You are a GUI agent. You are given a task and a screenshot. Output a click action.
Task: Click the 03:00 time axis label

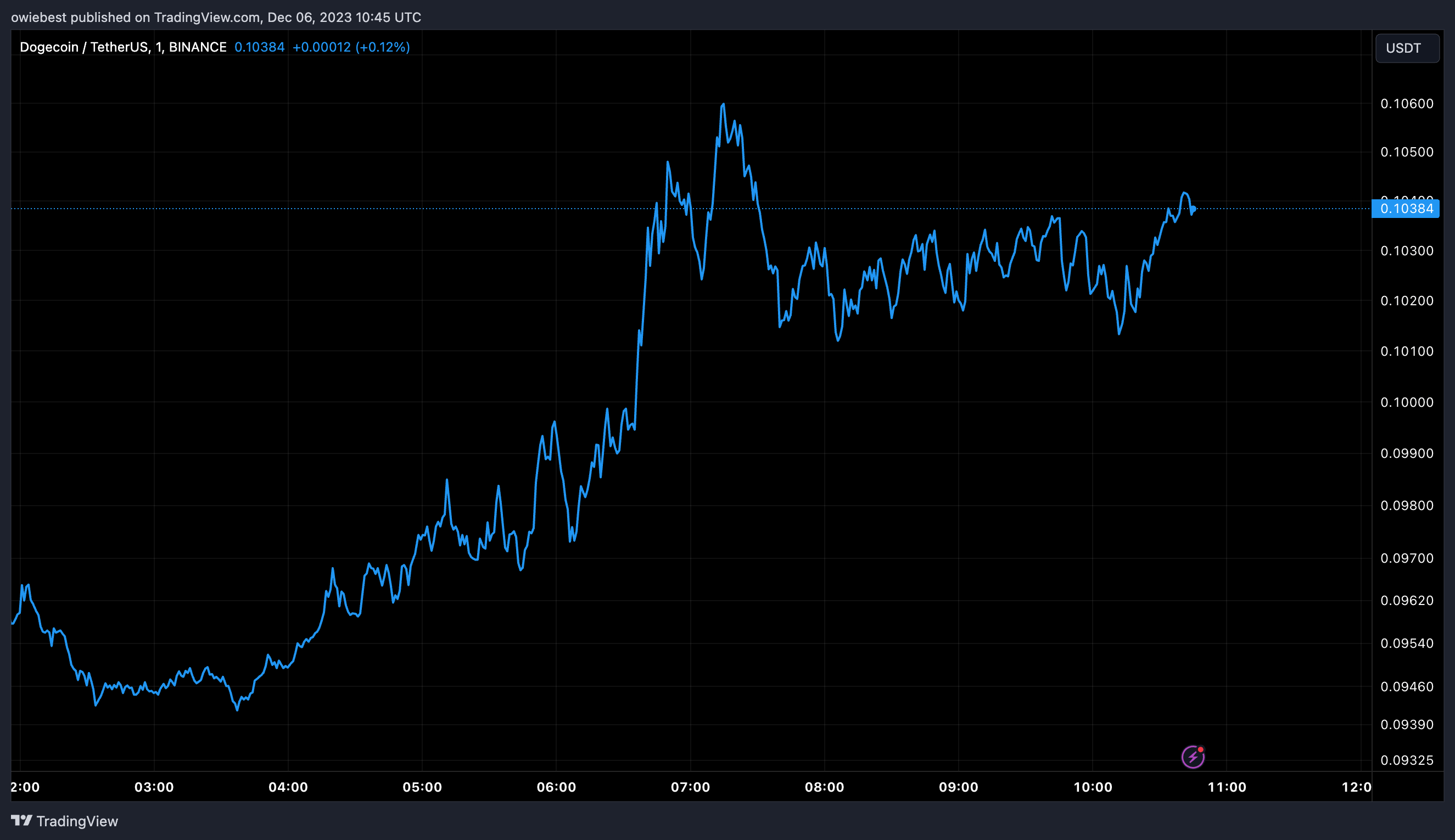pos(154,787)
